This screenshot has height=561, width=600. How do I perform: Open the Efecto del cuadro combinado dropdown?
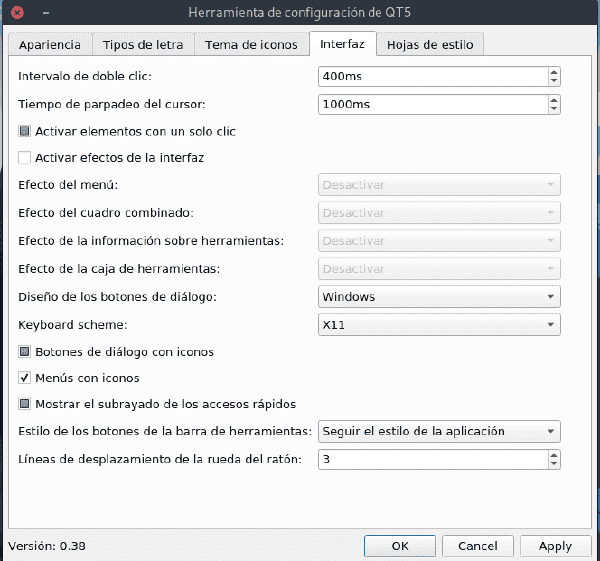tap(439, 213)
